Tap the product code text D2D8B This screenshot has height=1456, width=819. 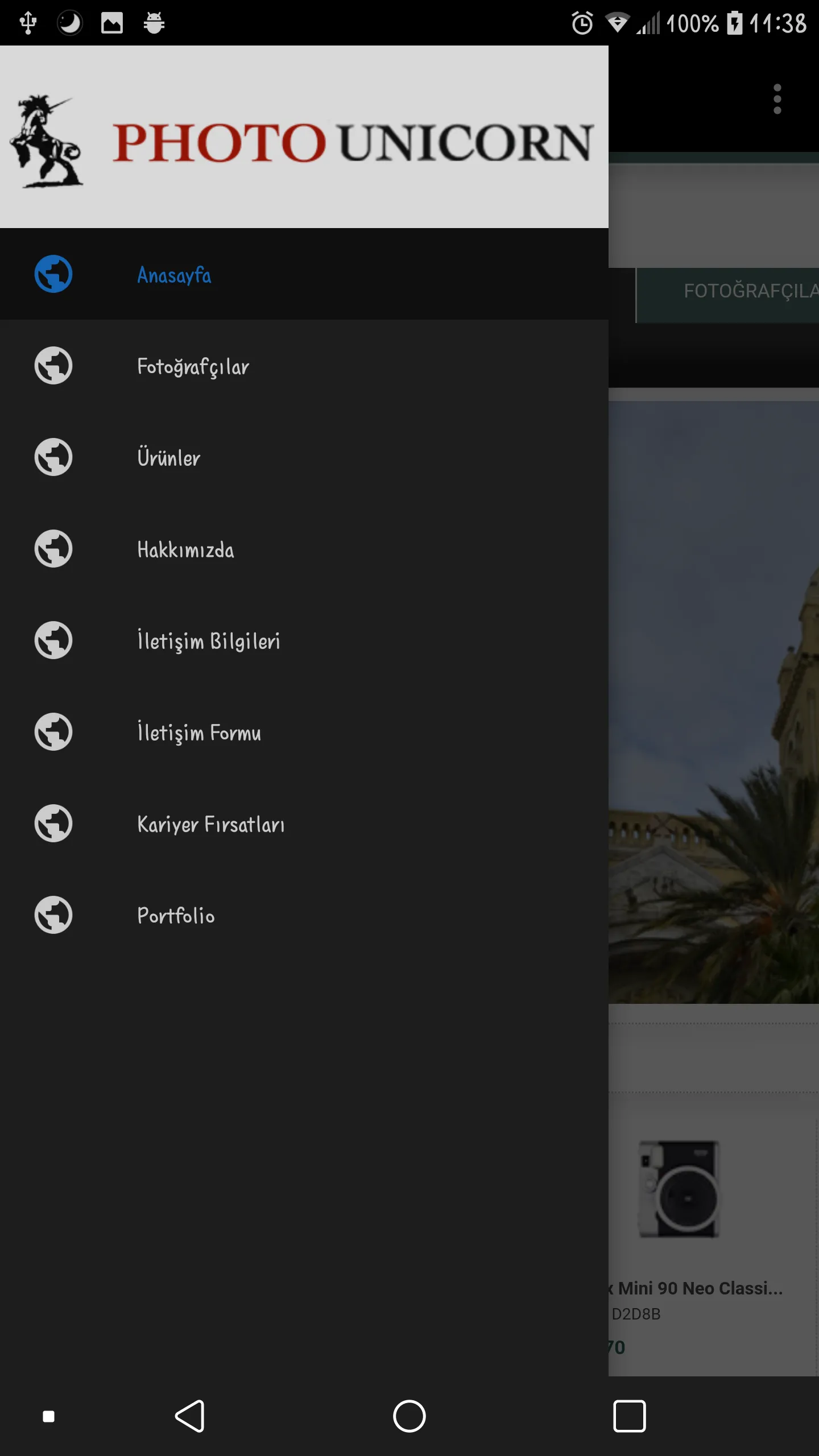coord(636,1314)
